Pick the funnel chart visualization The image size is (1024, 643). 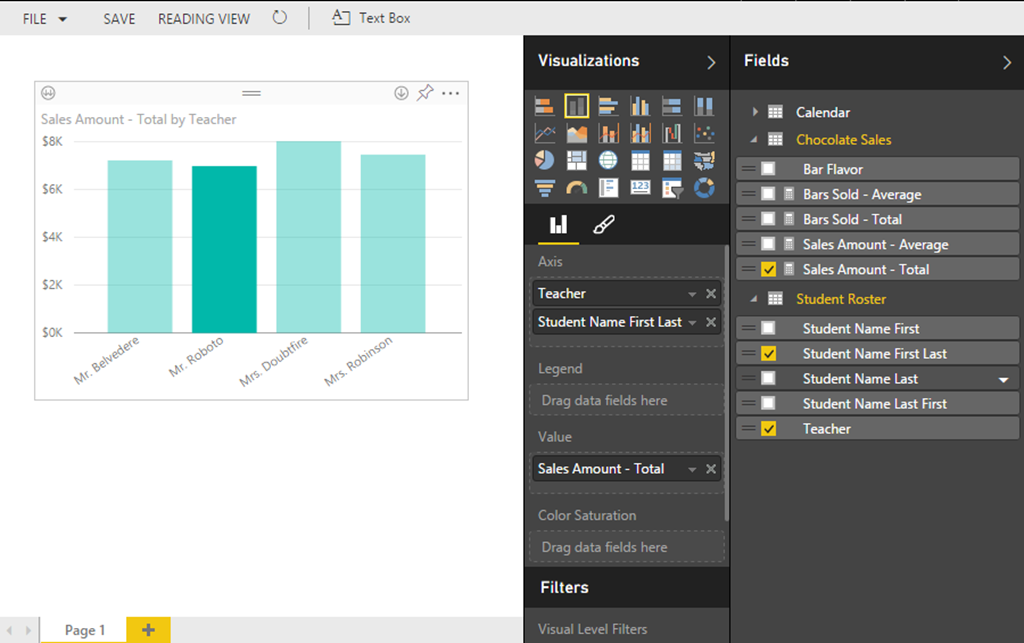point(545,187)
